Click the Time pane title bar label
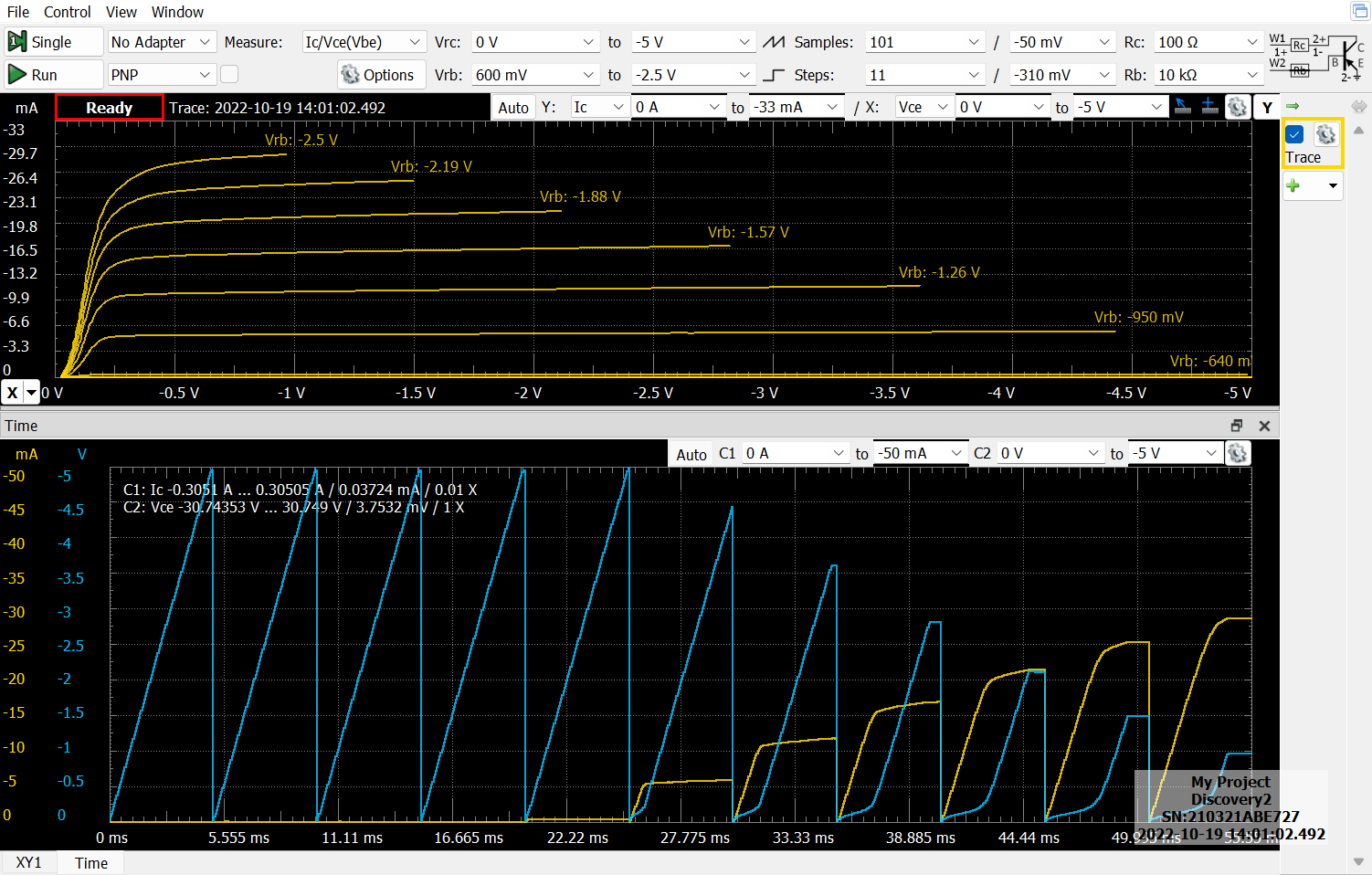This screenshot has height=875, width=1372. 21,426
